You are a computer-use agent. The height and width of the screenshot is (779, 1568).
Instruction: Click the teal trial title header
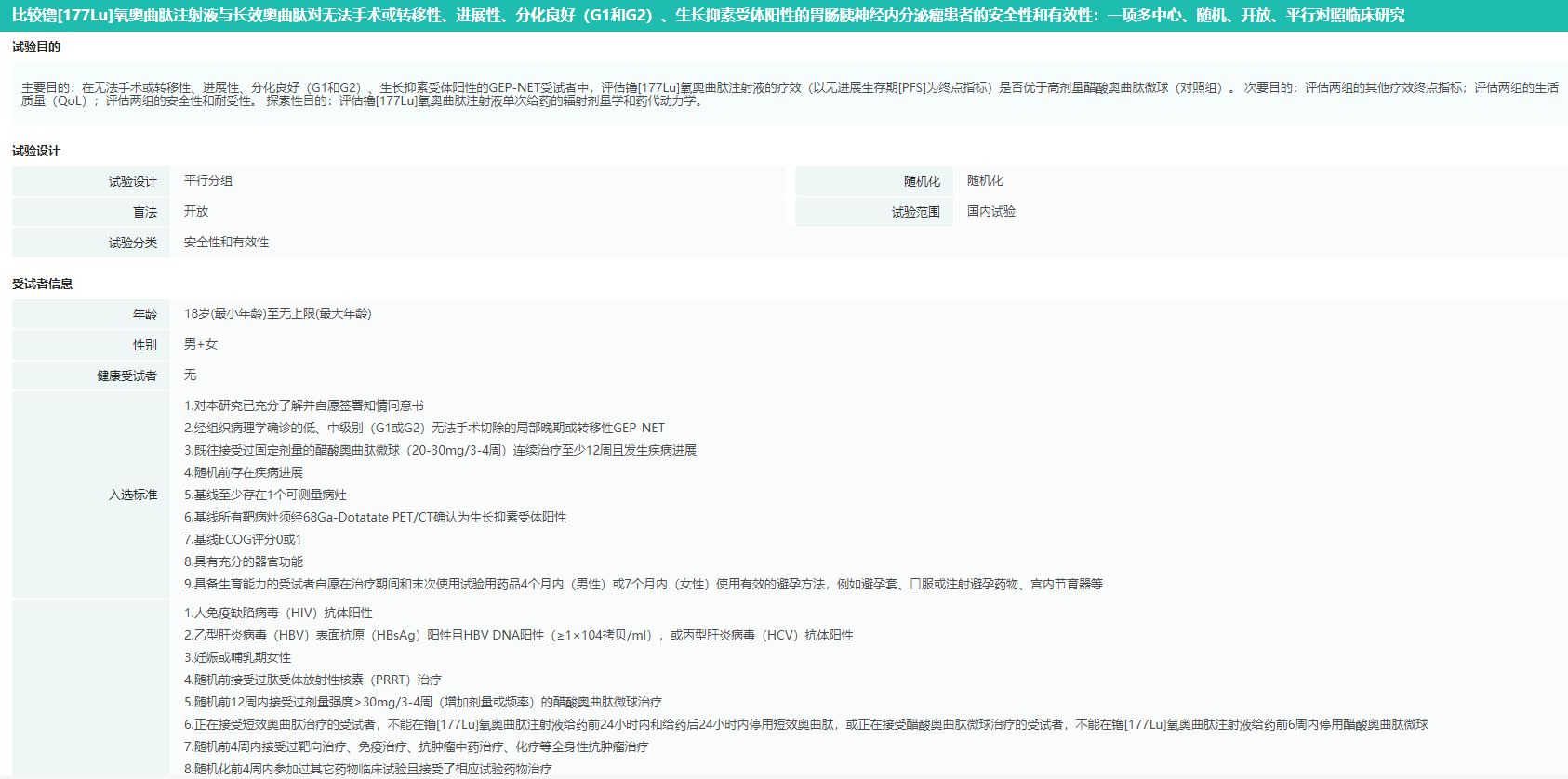pyautogui.click(x=708, y=16)
